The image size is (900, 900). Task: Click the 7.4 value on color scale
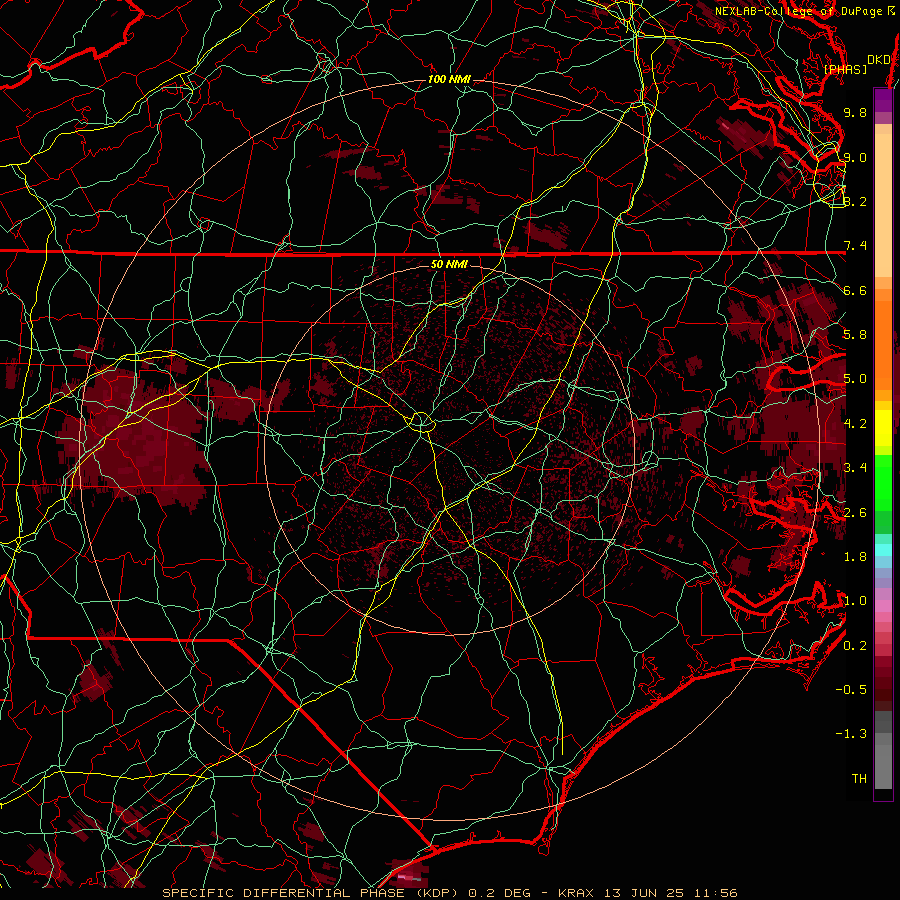pyautogui.click(x=855, y=246)
